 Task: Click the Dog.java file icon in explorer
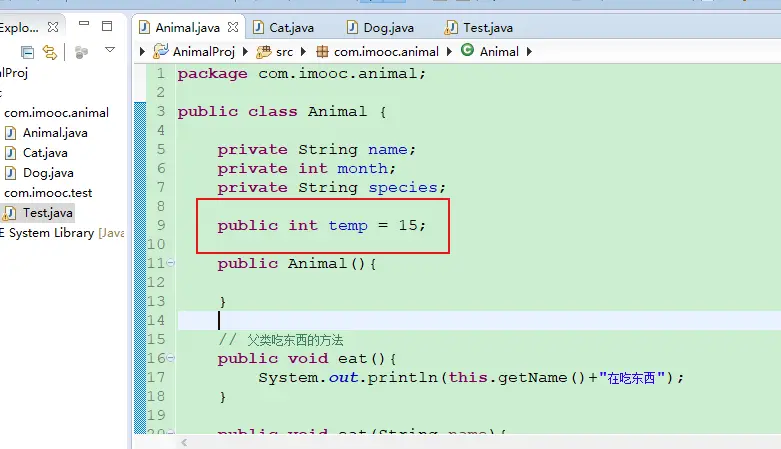point(10,173)
